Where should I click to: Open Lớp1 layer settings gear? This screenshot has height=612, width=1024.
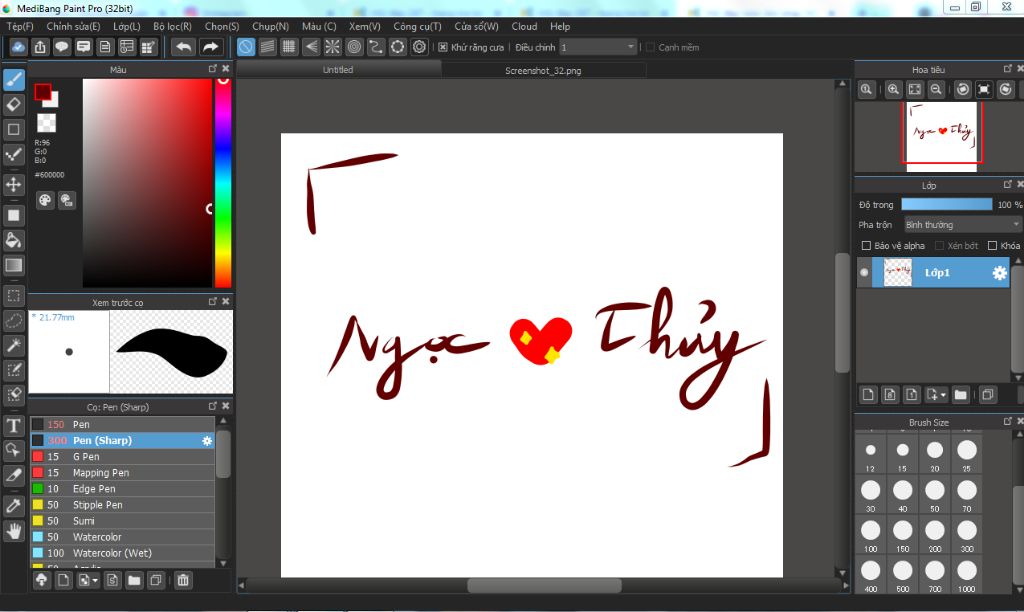tap(999, 273)
